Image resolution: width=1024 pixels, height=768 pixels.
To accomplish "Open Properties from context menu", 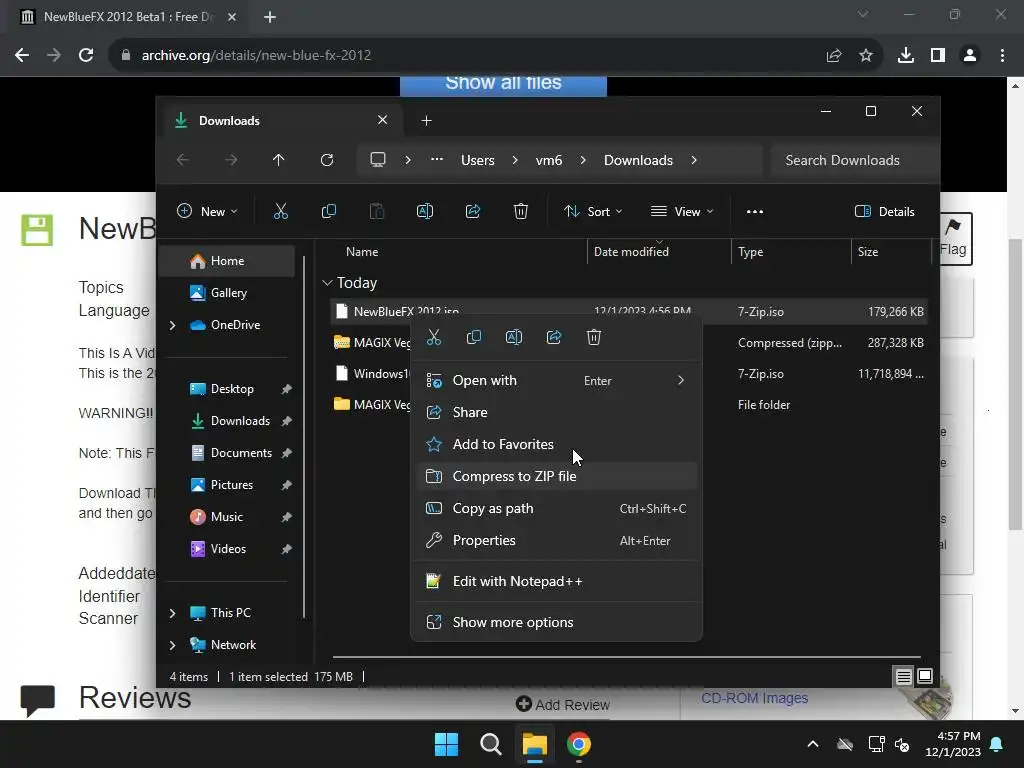I will (556, 540).
